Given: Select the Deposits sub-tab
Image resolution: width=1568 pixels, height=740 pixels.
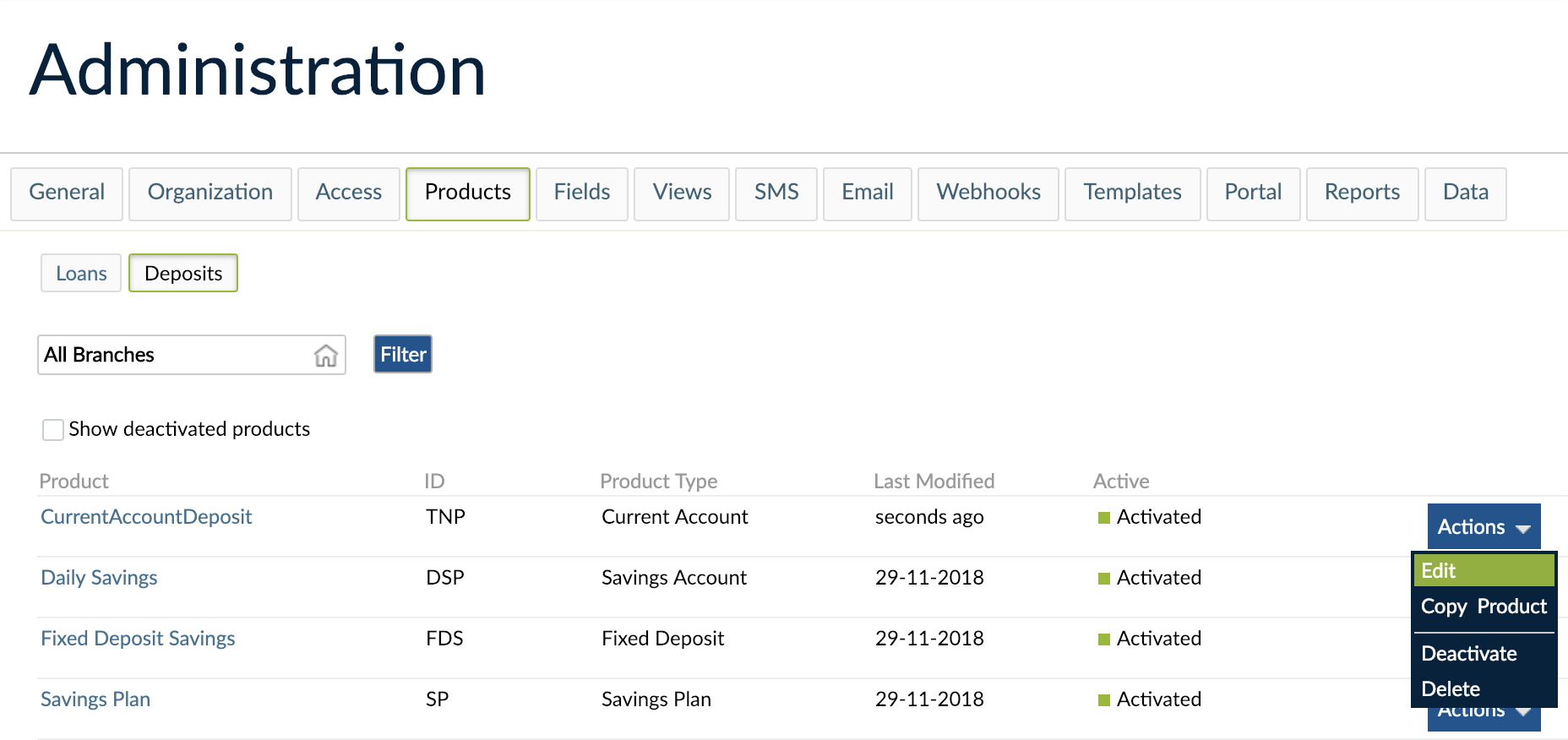Looking at the screenshot, I should click(183, 273).
